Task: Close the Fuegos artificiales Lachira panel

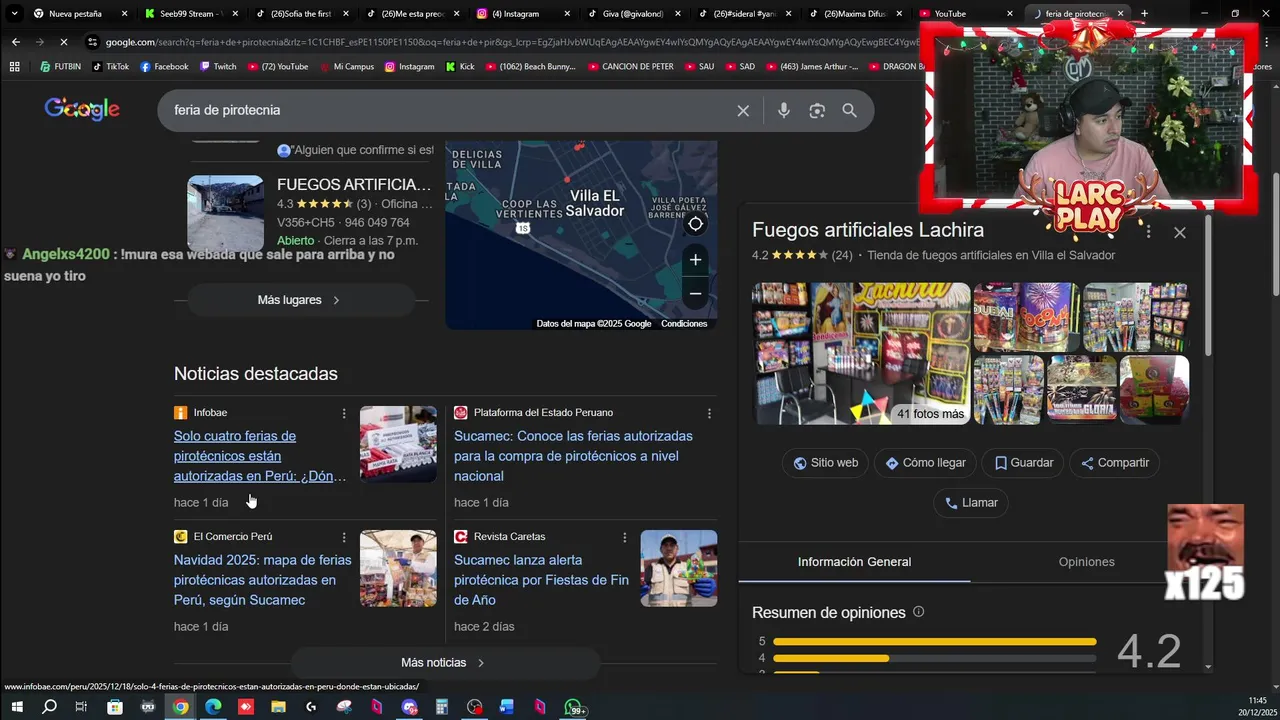Action: 1180,232
